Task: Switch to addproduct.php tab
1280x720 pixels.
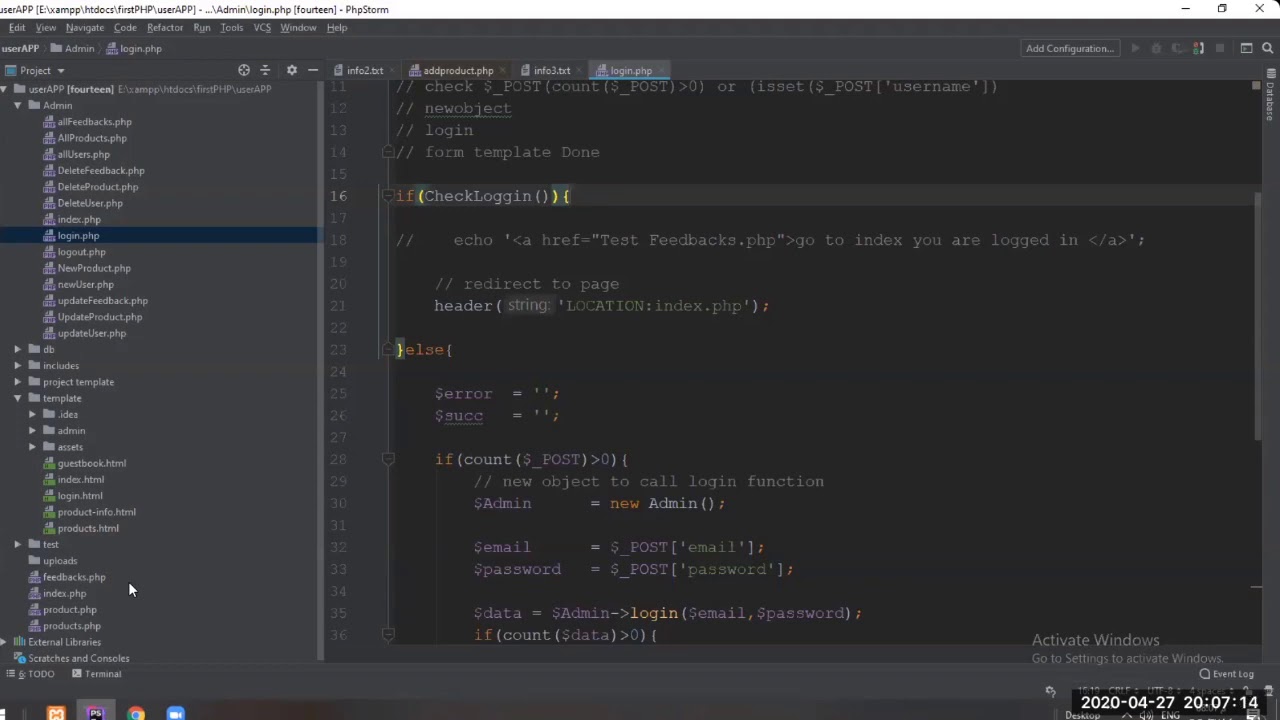Action: 457,71
